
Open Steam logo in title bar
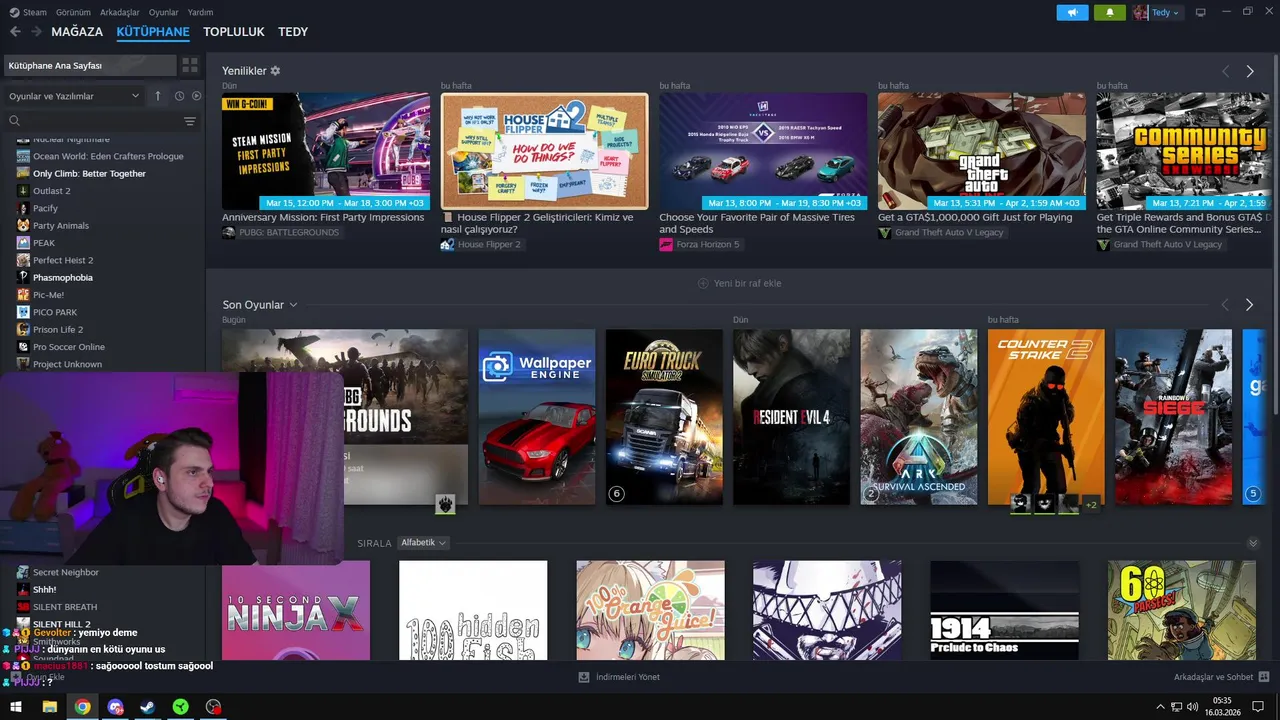(14, 12)
